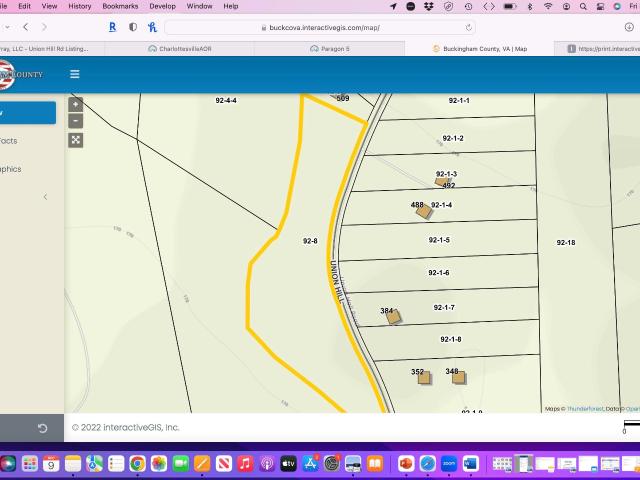The height and width of the screenshot is (480, 640).
Task: Open Zoom from the Dock
Action: click(449, 464)
